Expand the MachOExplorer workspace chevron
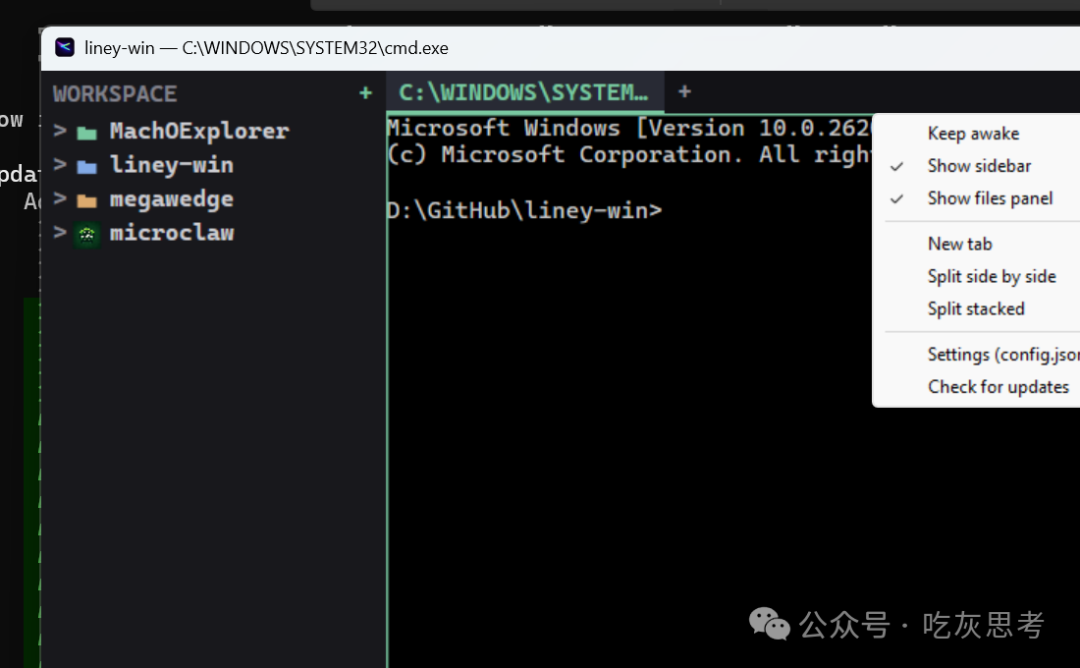1080x668 pixels. [x=60, y=130]
